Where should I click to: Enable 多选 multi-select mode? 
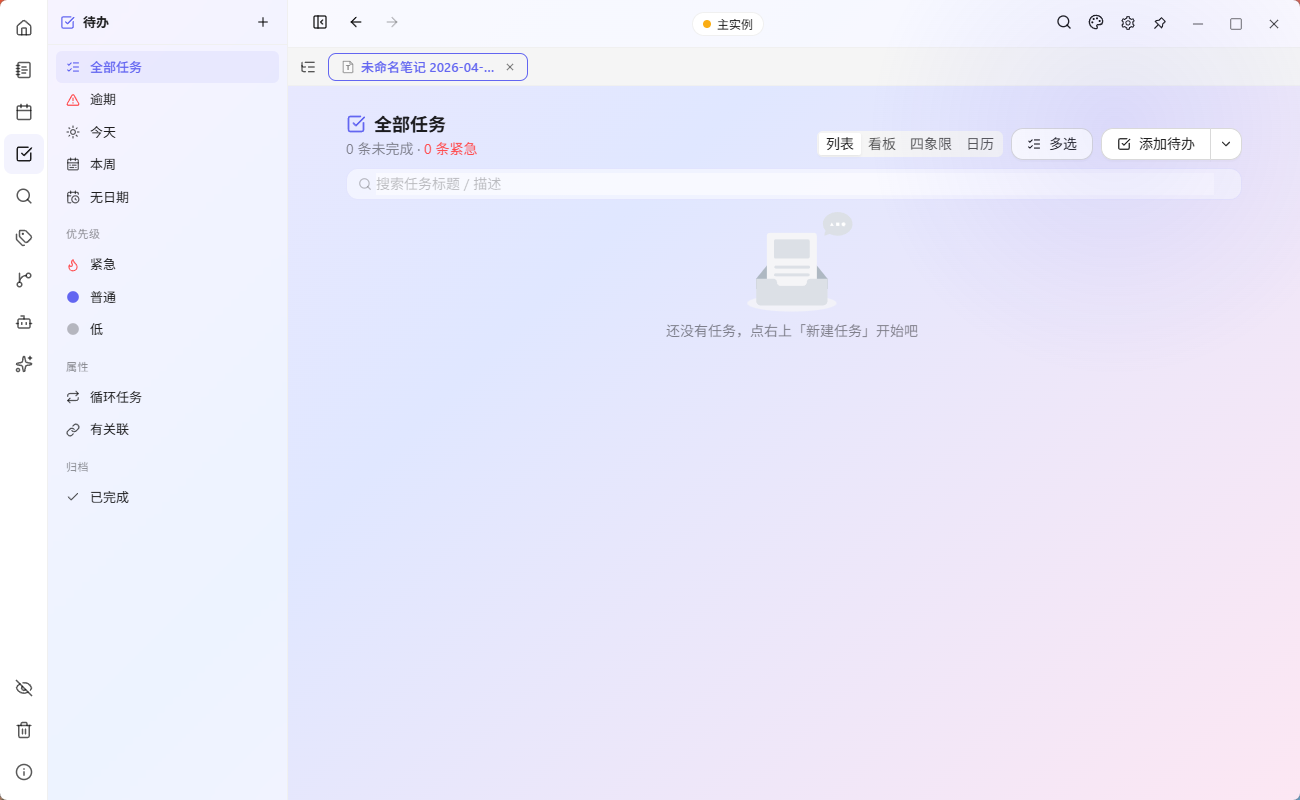click(x=1051, y=143)
